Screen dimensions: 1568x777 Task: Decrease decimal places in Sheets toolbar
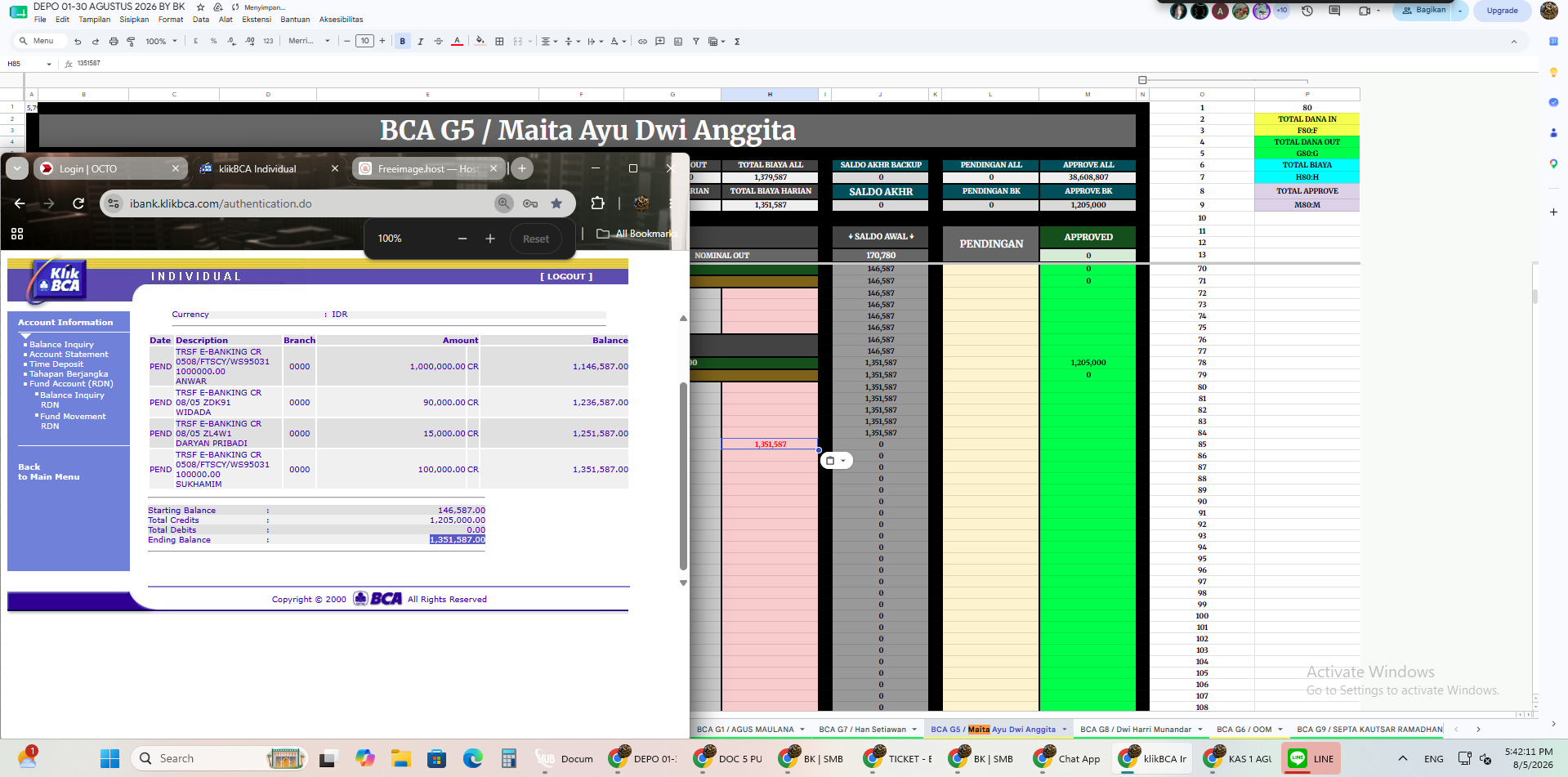tap(232, 41)
